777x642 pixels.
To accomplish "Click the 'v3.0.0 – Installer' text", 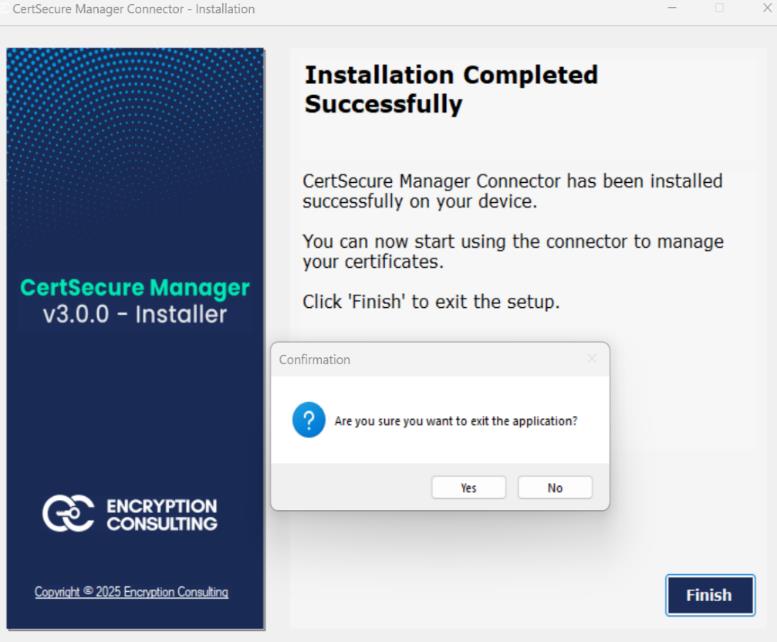I will pyautogui.click(x=135, y=314).
